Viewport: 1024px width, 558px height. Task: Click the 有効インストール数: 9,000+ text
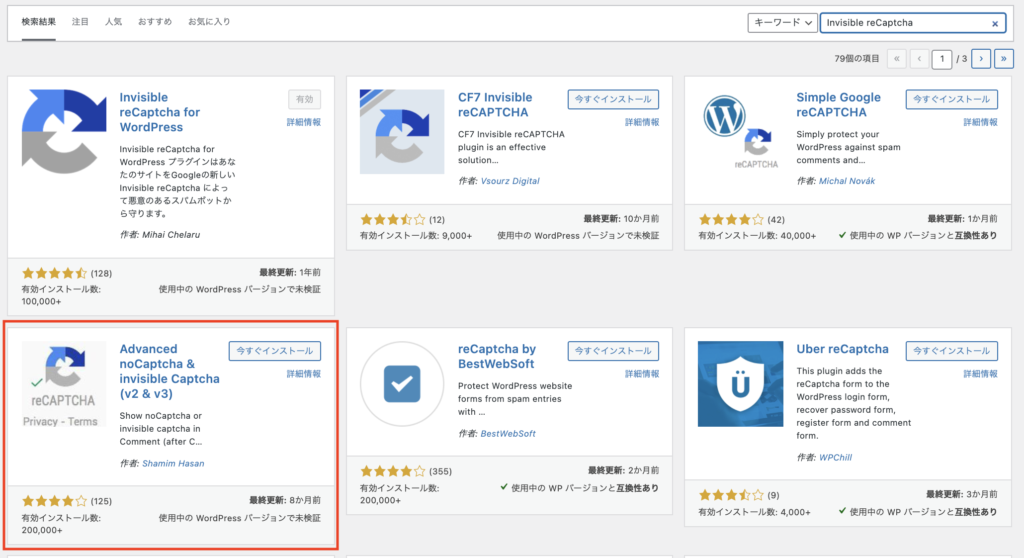click(416, 236)
